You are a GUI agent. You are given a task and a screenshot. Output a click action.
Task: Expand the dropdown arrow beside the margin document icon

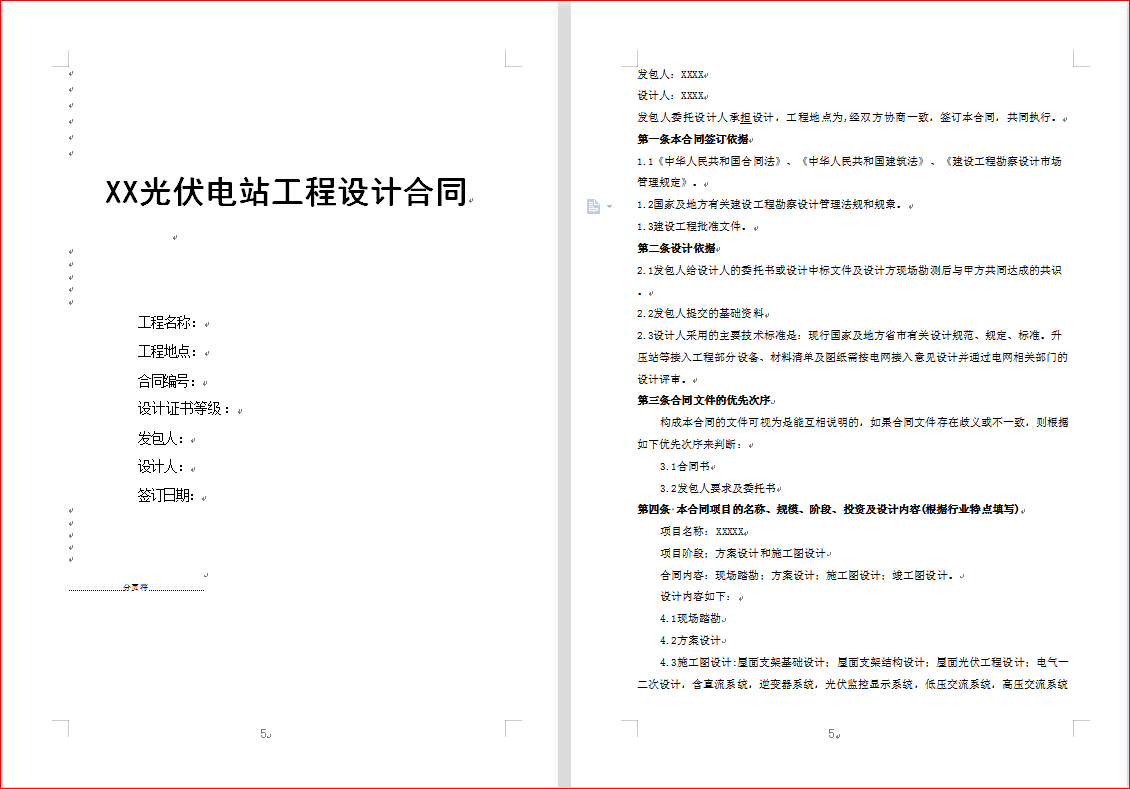tap(608, 207)
